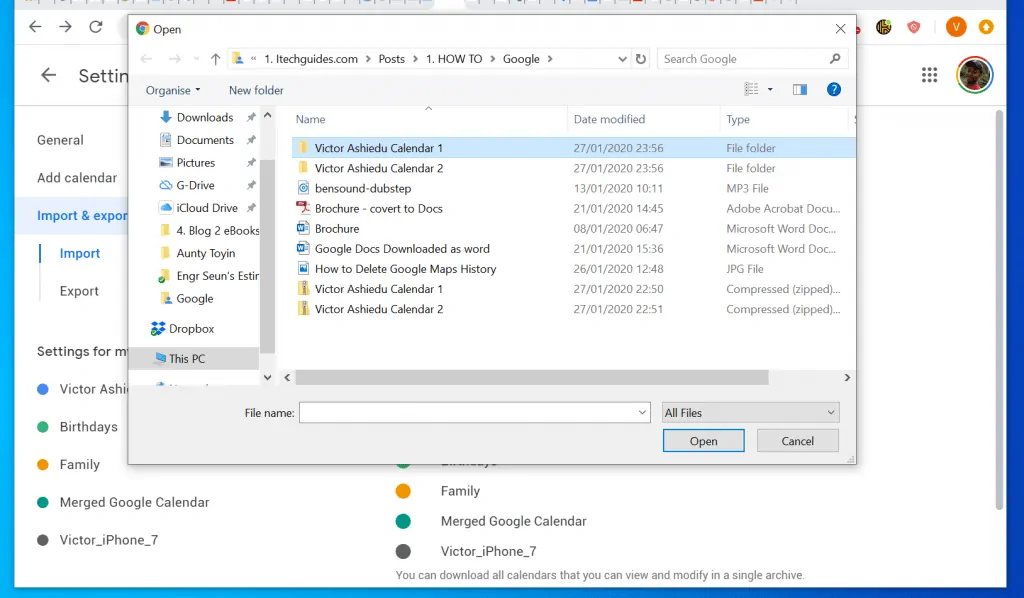Select Google folder in the navigation pane
This screenshot has width=1024, height=598.
tap(194, 299)
